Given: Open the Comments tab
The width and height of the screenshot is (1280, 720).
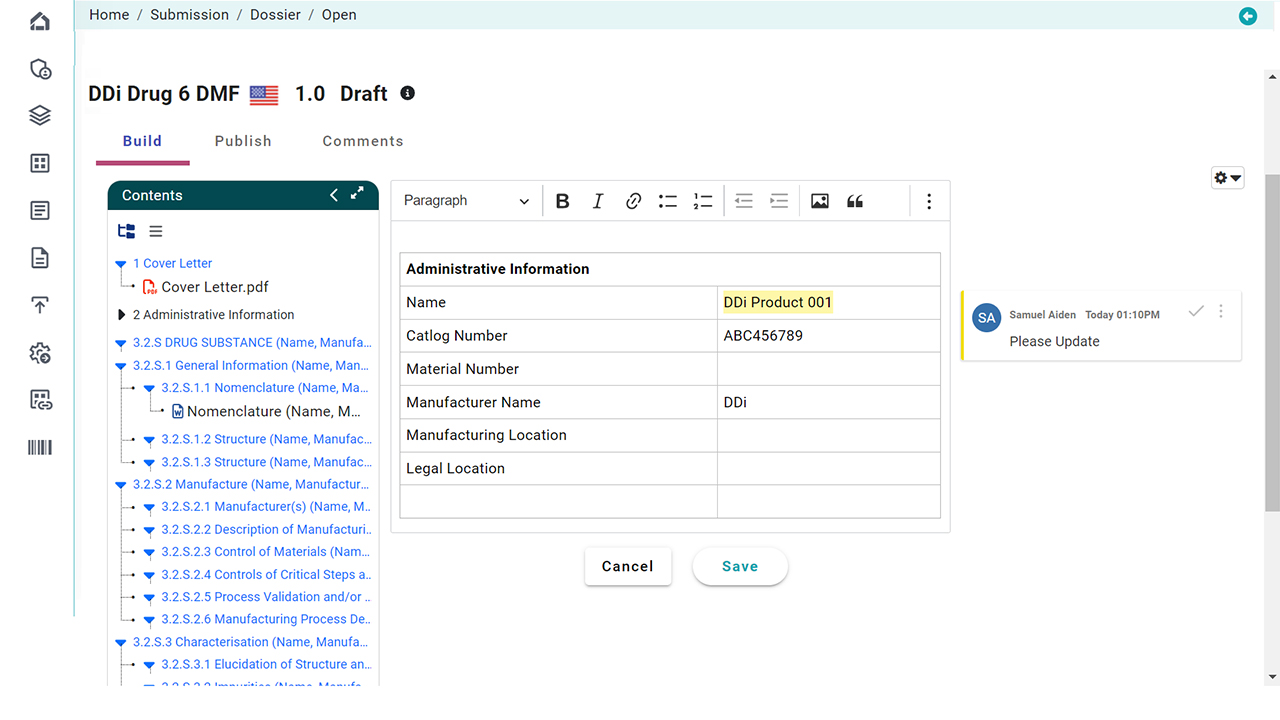Looking at the screenshot, I should 363,141.
